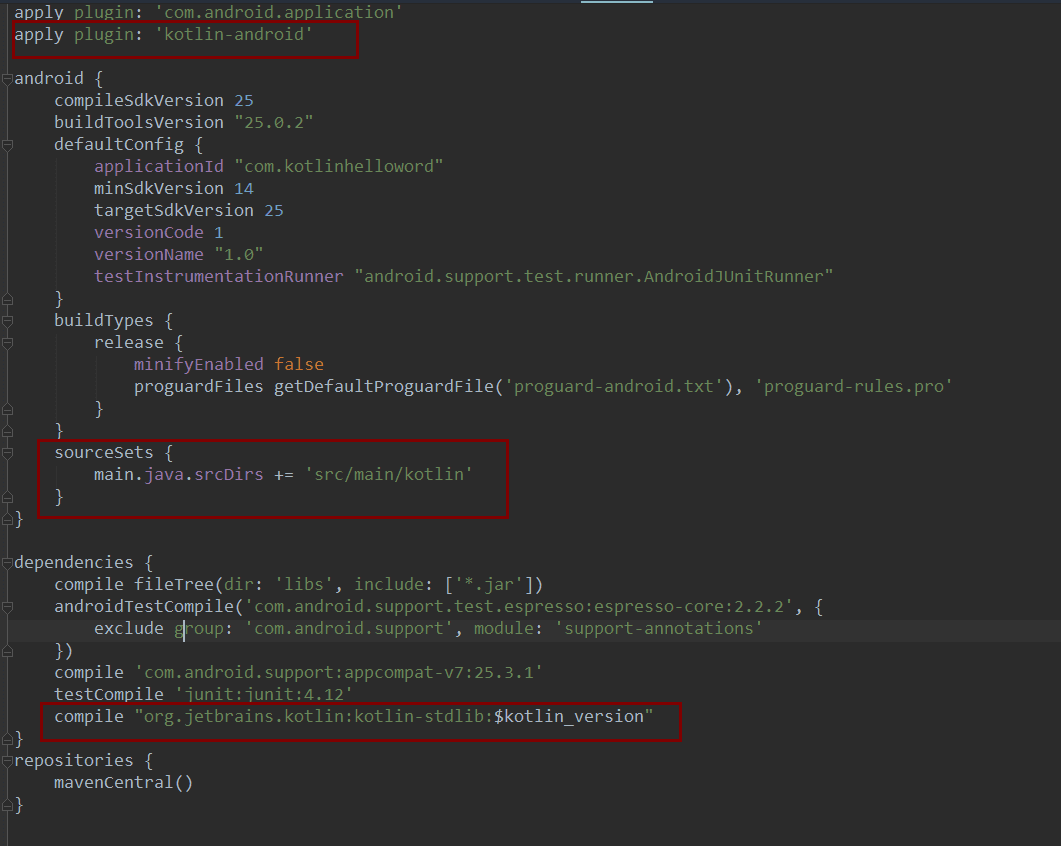The image size is (1061, 846).
Task: Collapse the androidTestCompile closure fold marker
Action: point(7,607)
